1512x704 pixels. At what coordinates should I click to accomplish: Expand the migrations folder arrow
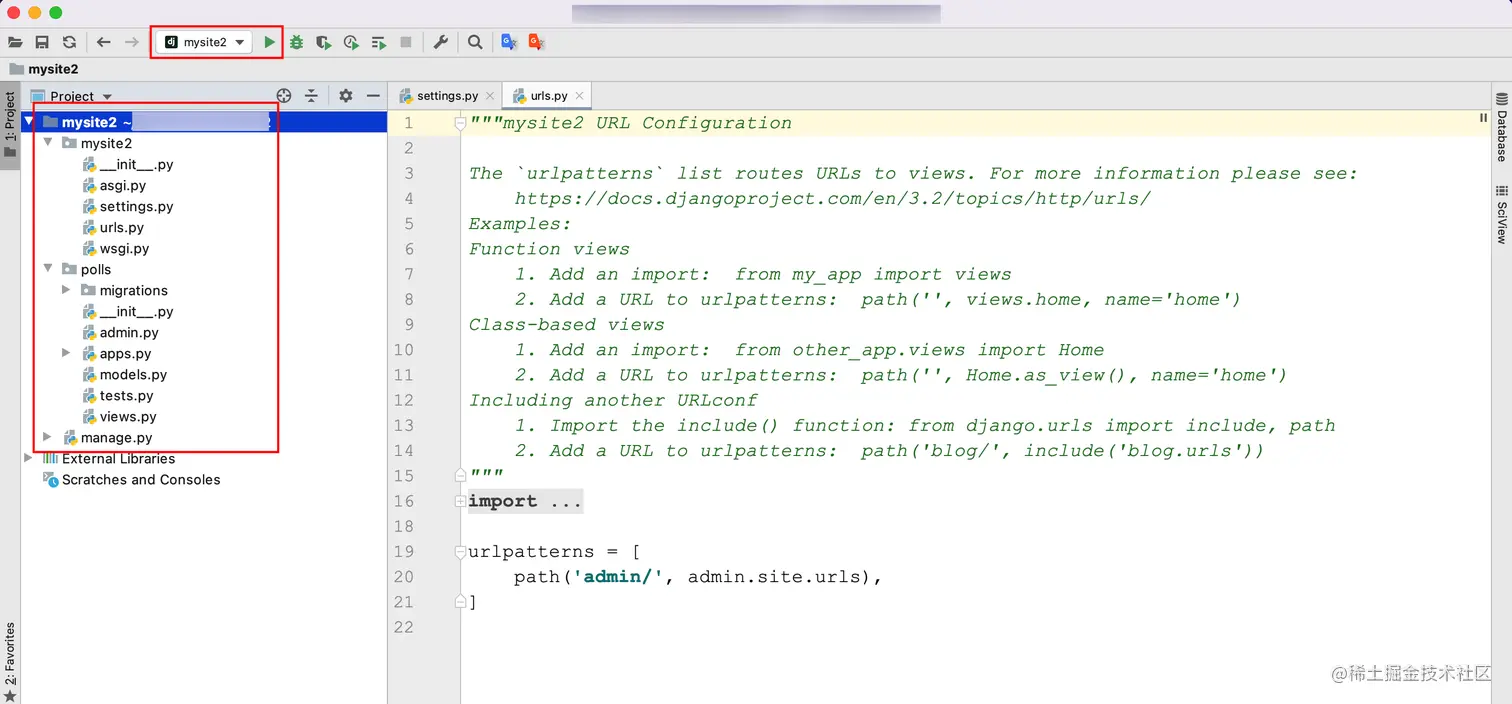click(67, 290)
